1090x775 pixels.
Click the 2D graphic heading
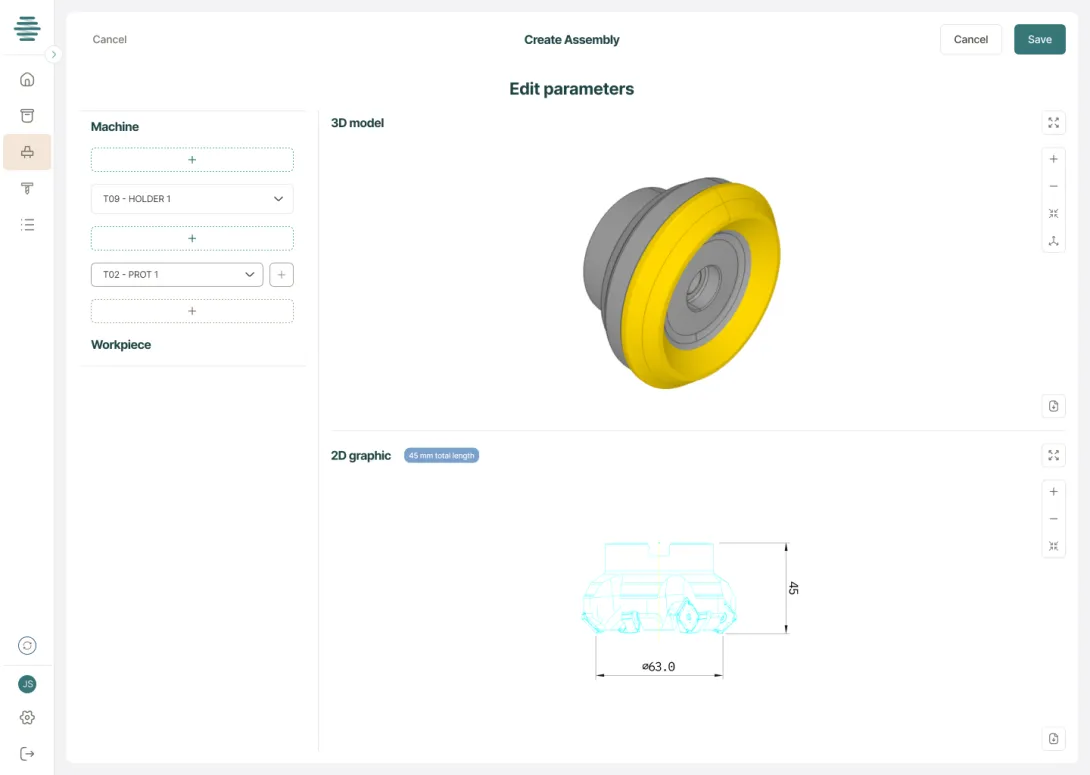tap(361, 456)
